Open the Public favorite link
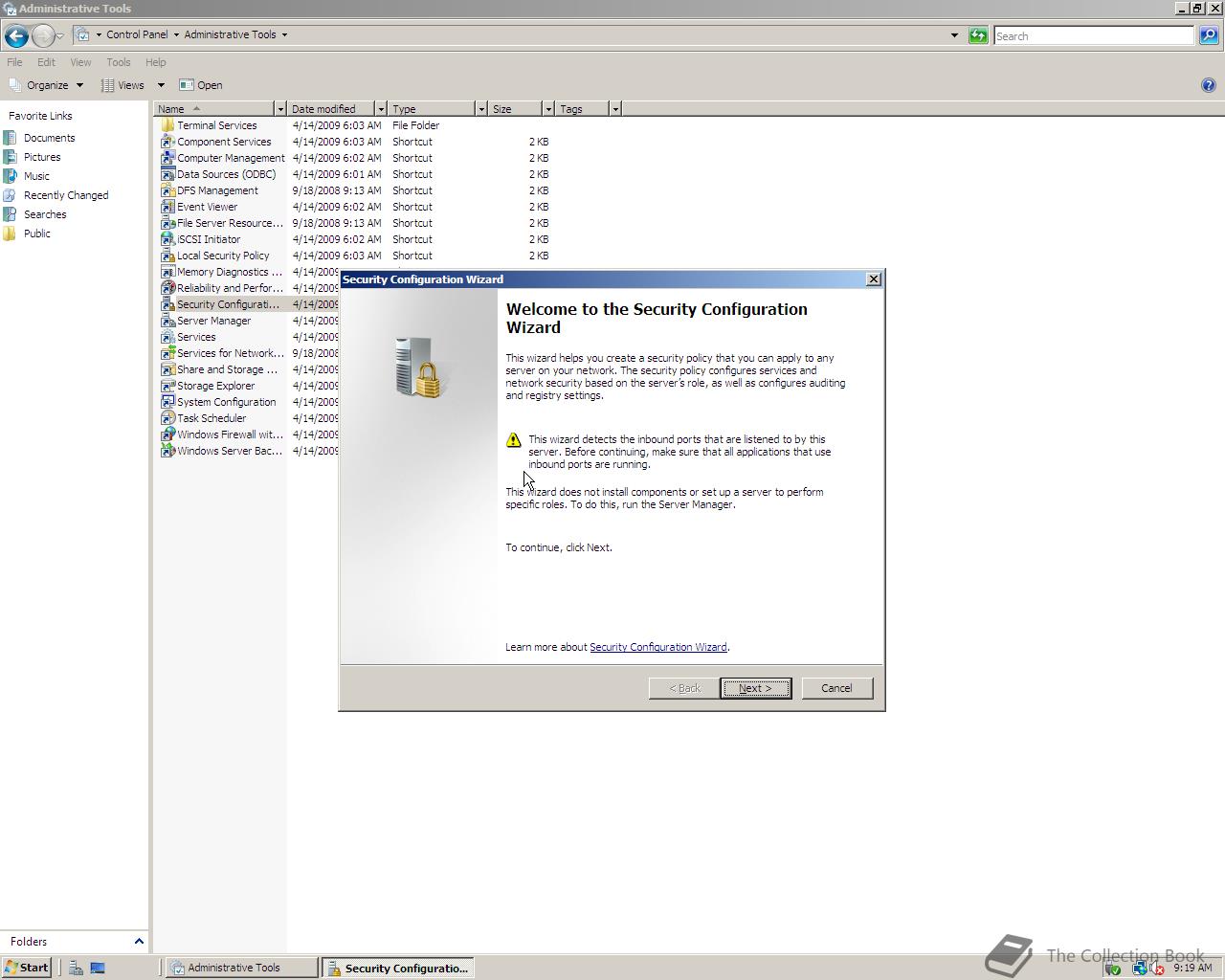1225x980 pixels. (37, 234)
